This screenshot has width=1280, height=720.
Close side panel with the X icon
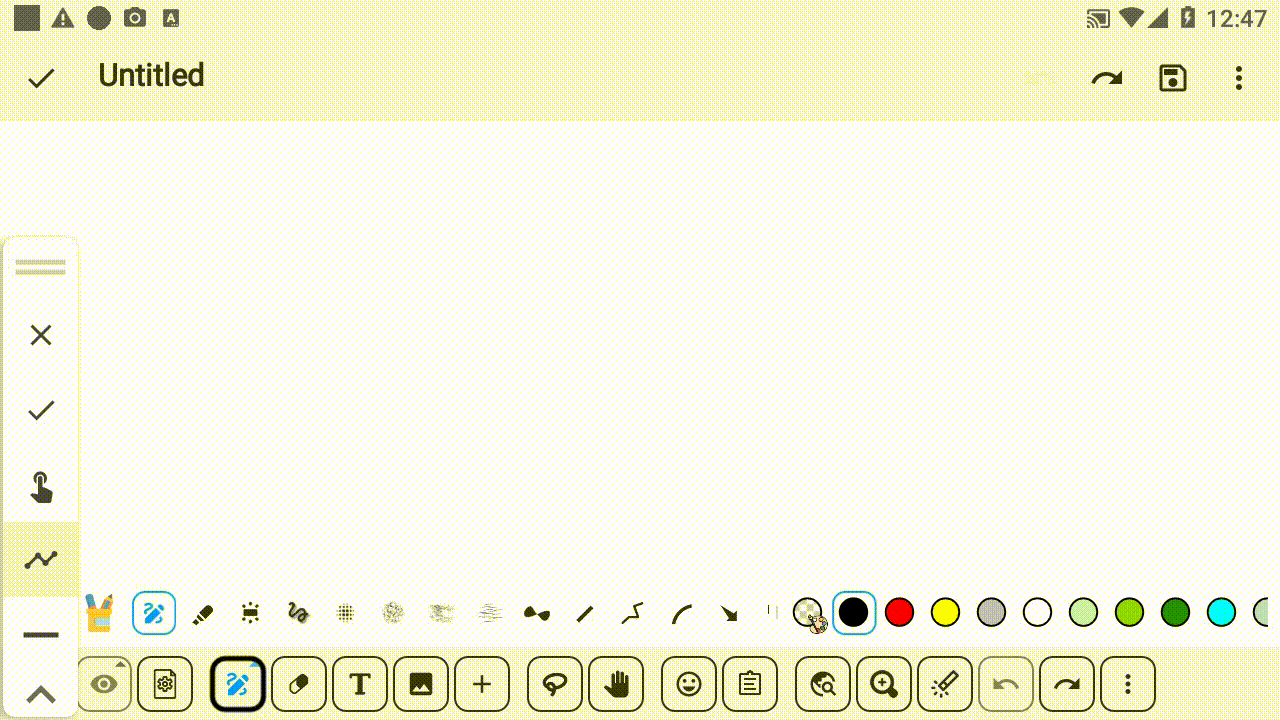point(41,335)
